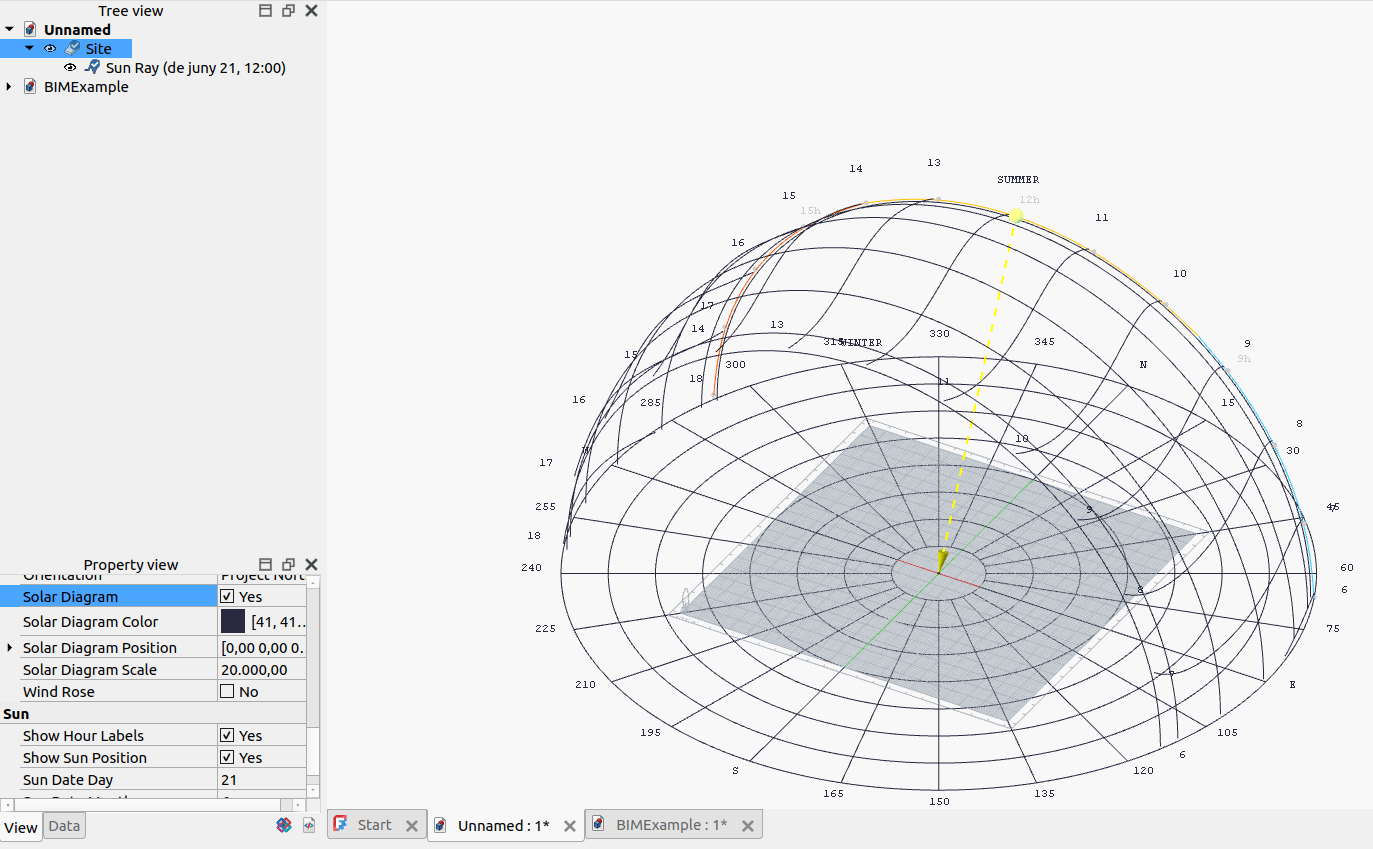The height and width of the screenshot is (849, 1373).
Task: Expand Solar Diagram Position property
Action: click(10, 648)
